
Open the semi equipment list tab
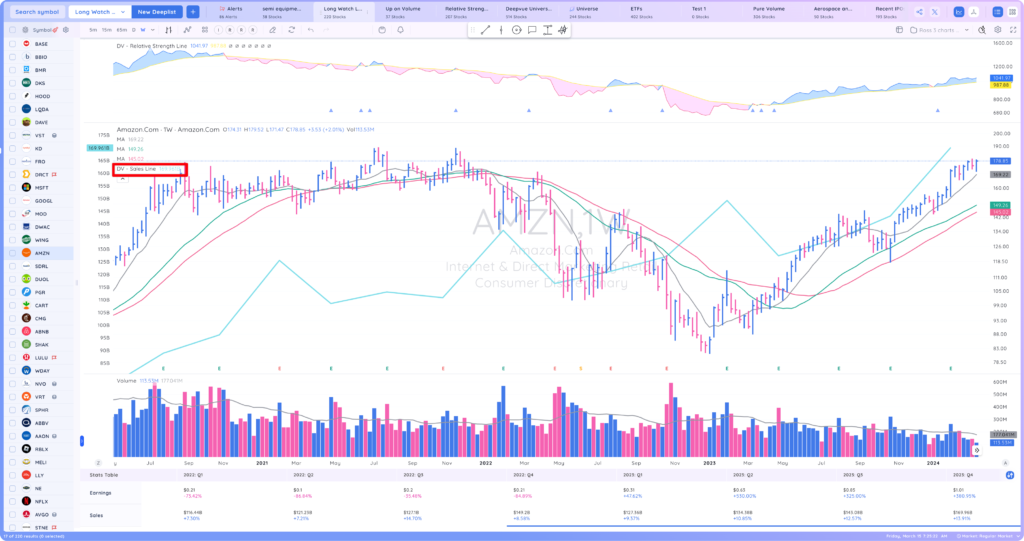(282, 12)
